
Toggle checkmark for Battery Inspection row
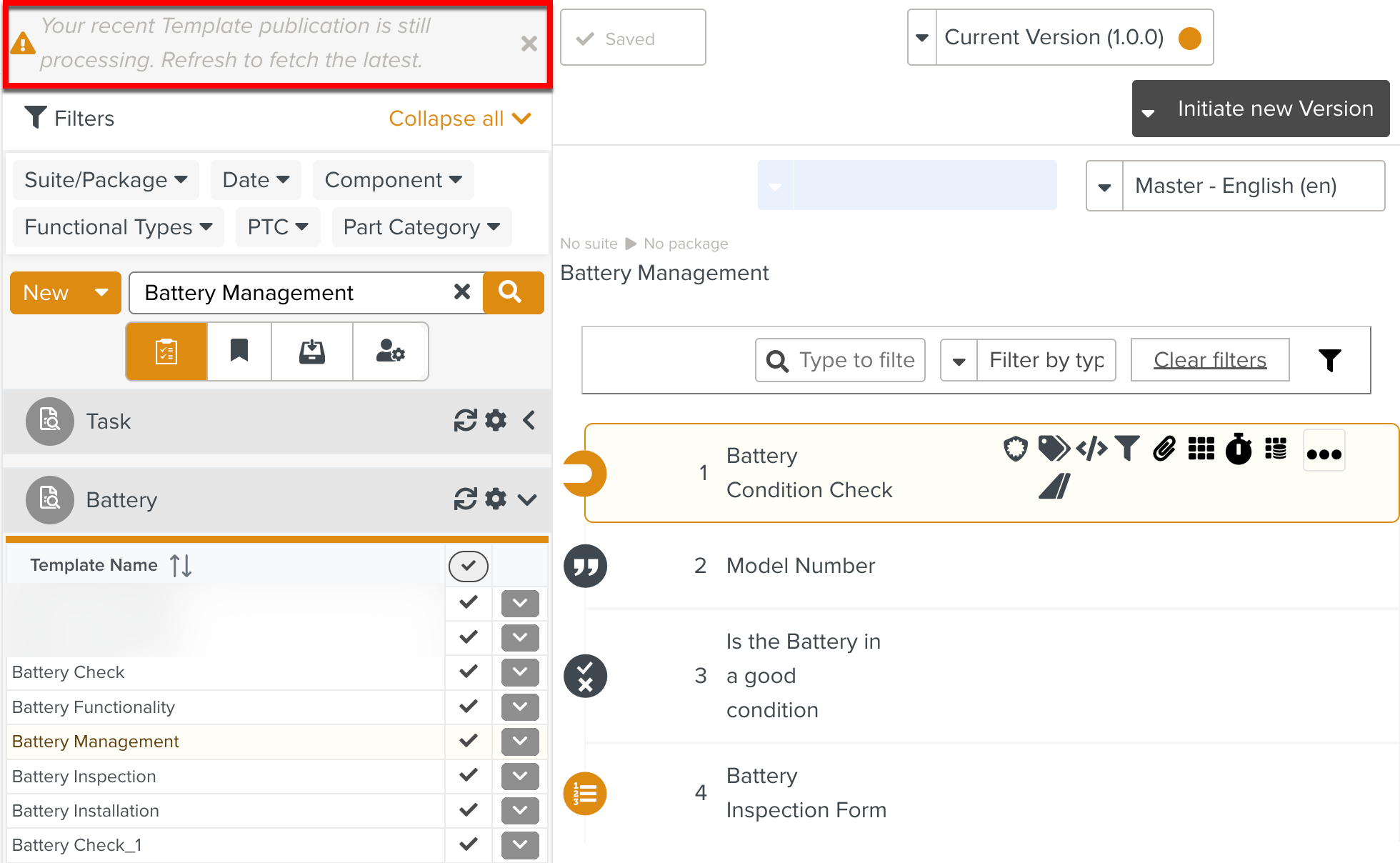click(468, 775)
